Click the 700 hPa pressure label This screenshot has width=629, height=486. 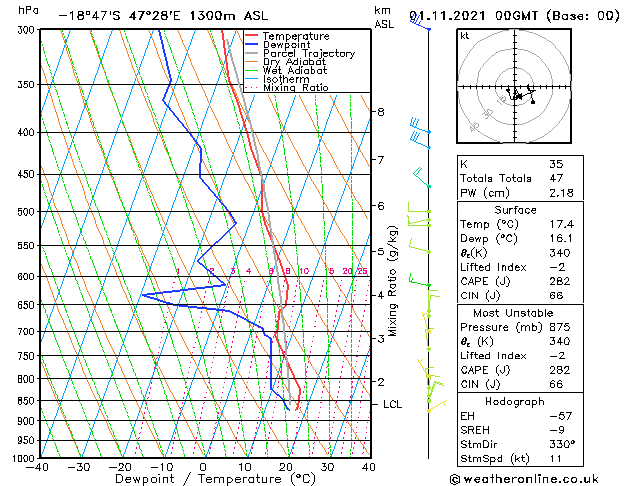(x=28, y=332)
